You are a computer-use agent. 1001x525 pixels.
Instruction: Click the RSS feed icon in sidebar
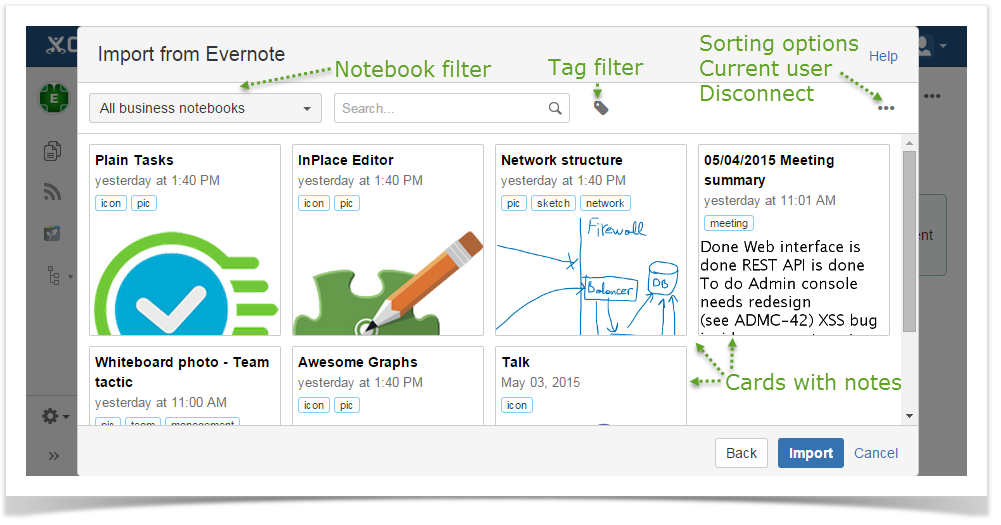(x=52, y=193)
